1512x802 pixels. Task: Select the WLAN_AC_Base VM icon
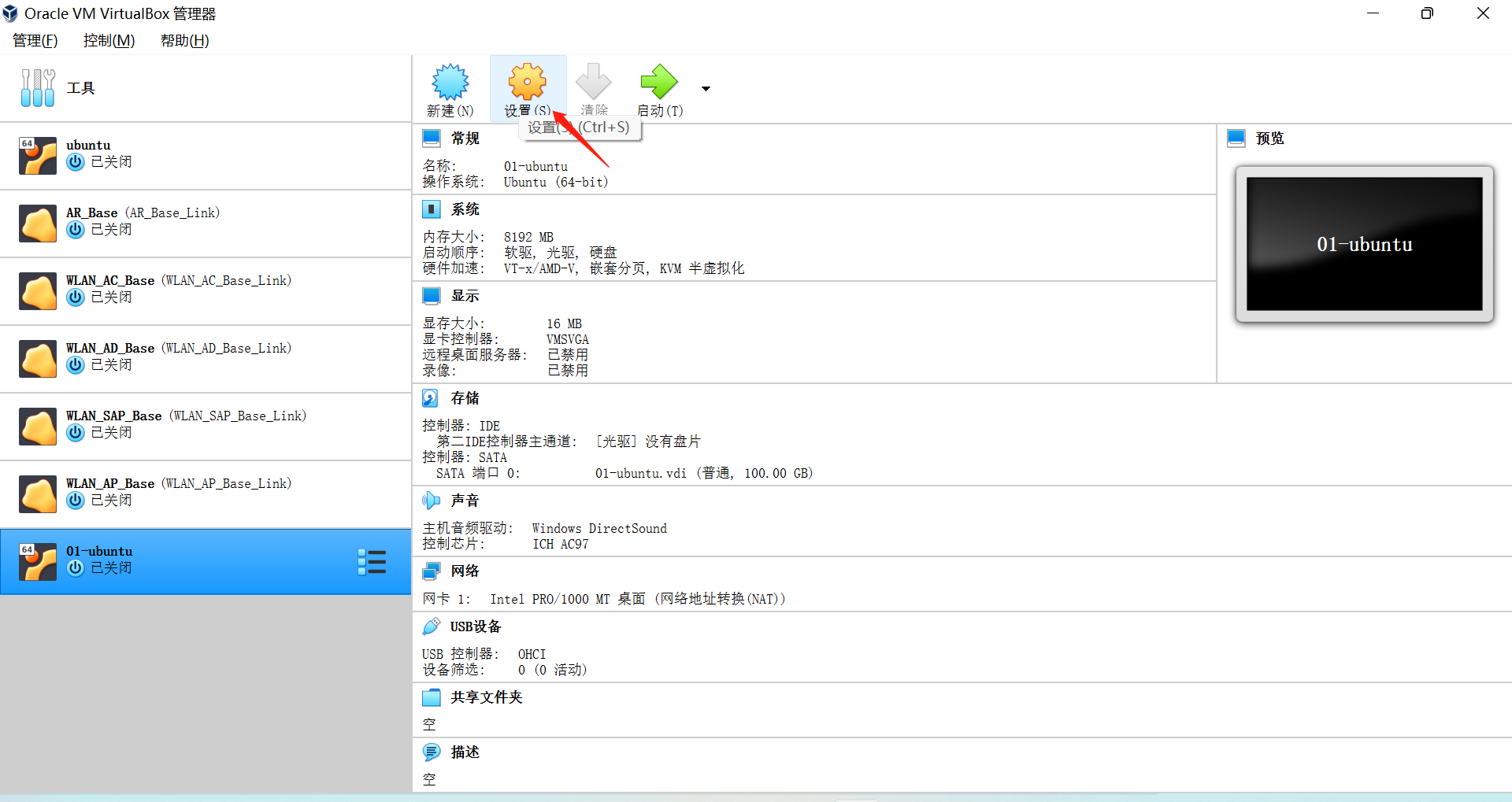pyautogui.click(x=38, y=290)
